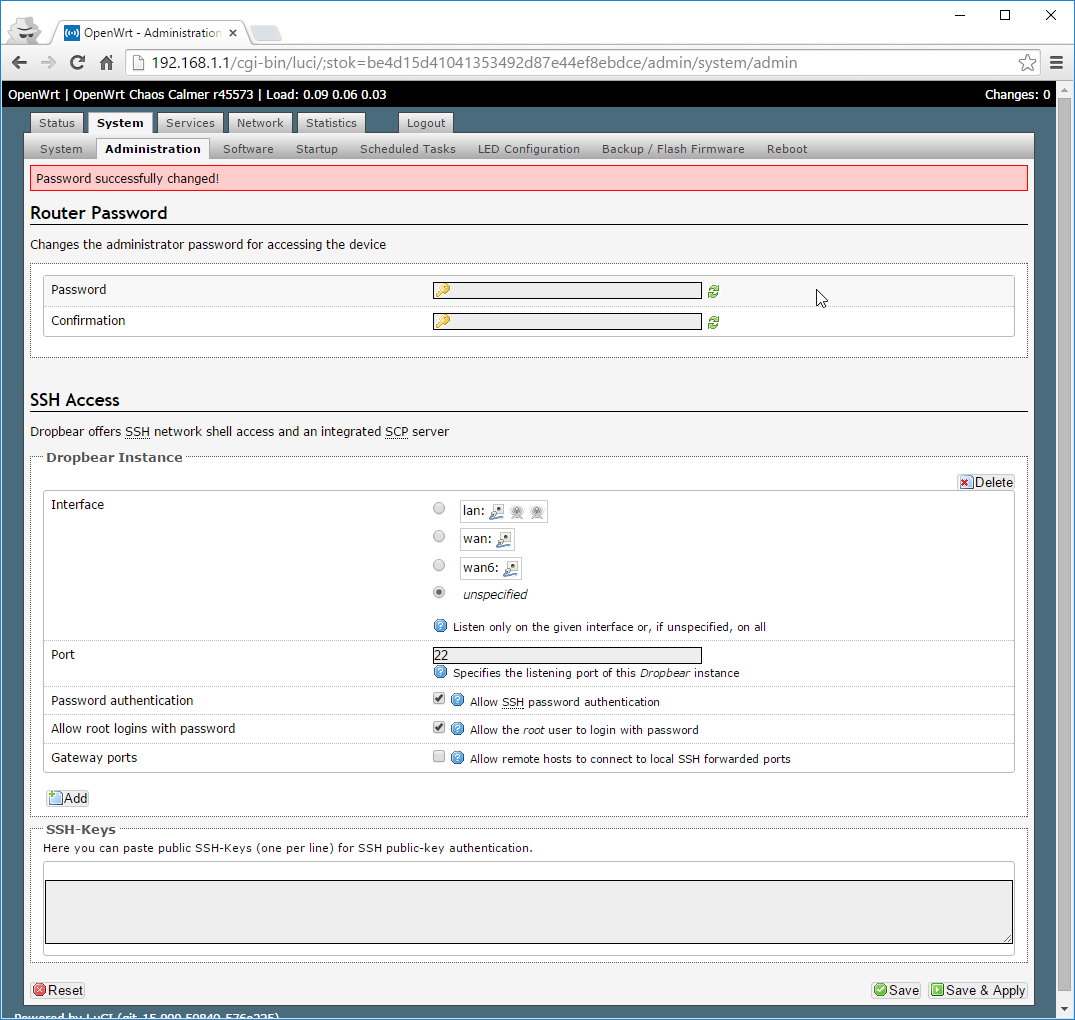Click help icon beside Gateway ports description

coord(457,758)
